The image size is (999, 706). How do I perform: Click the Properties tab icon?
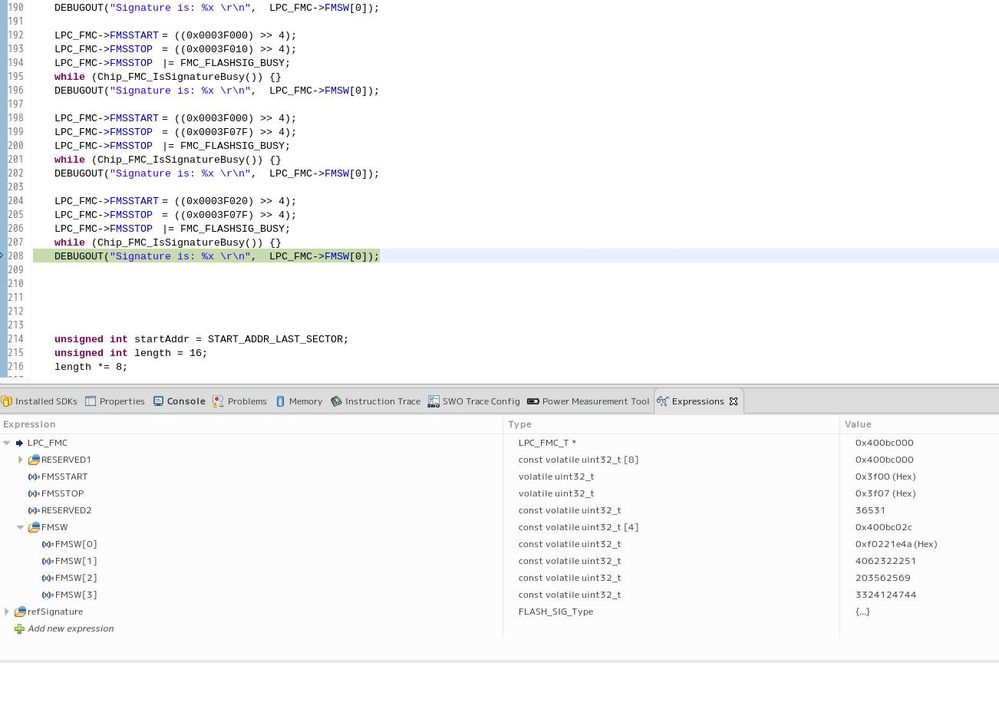pyautogui.click(x=90, y=401)
